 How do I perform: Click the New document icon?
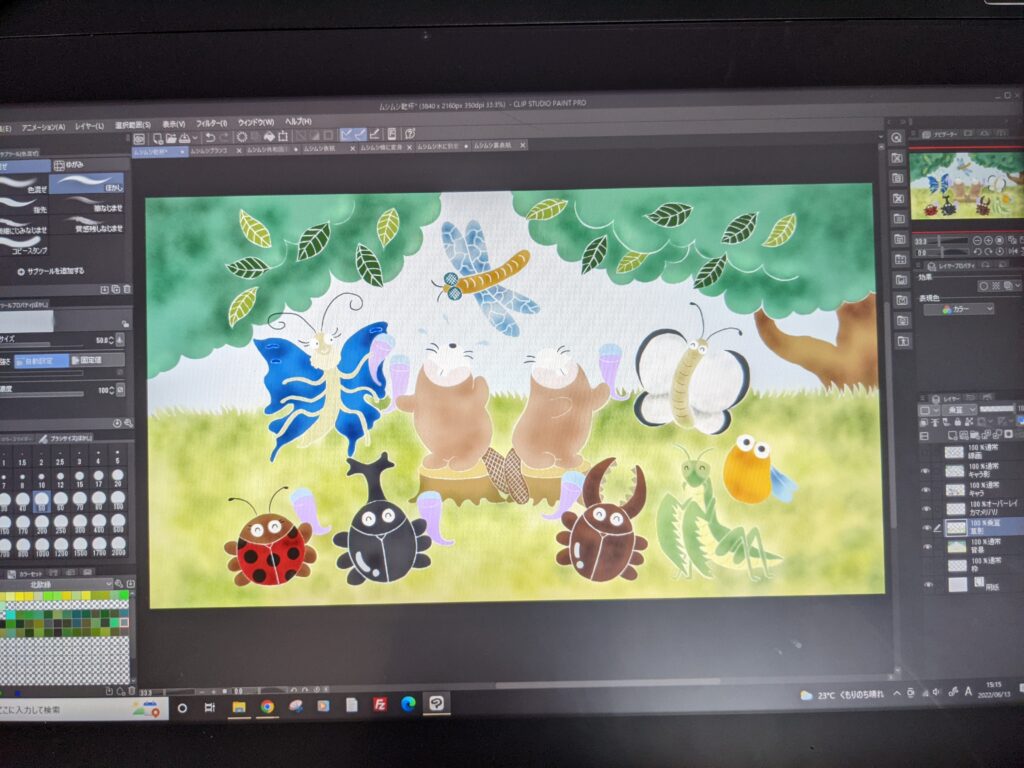(157, 138)
